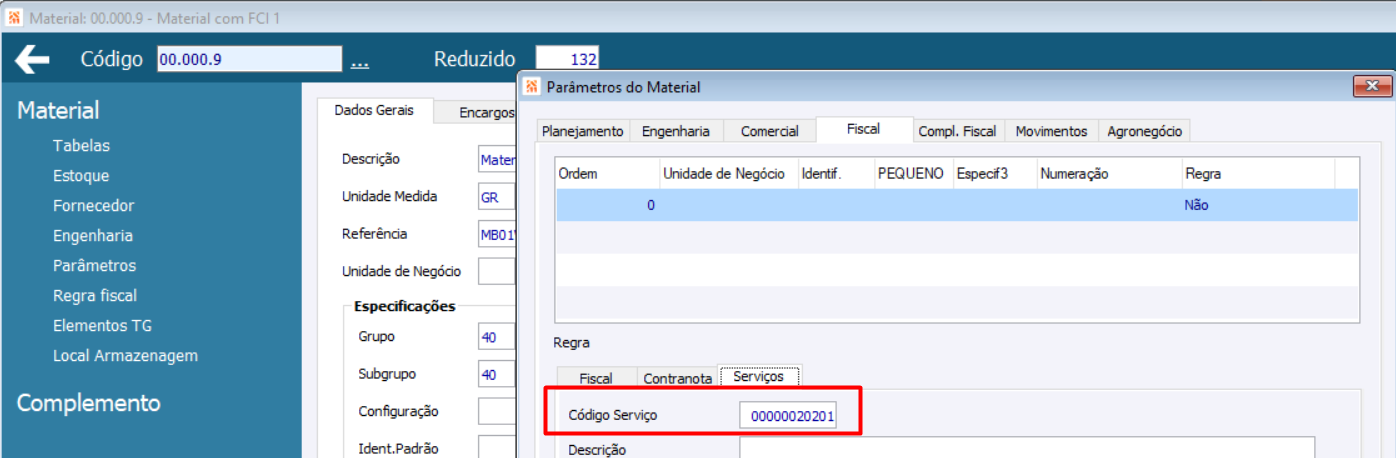
Task: Edit the Código Serviço field 00000020201
Action: (x=788, y=415)
